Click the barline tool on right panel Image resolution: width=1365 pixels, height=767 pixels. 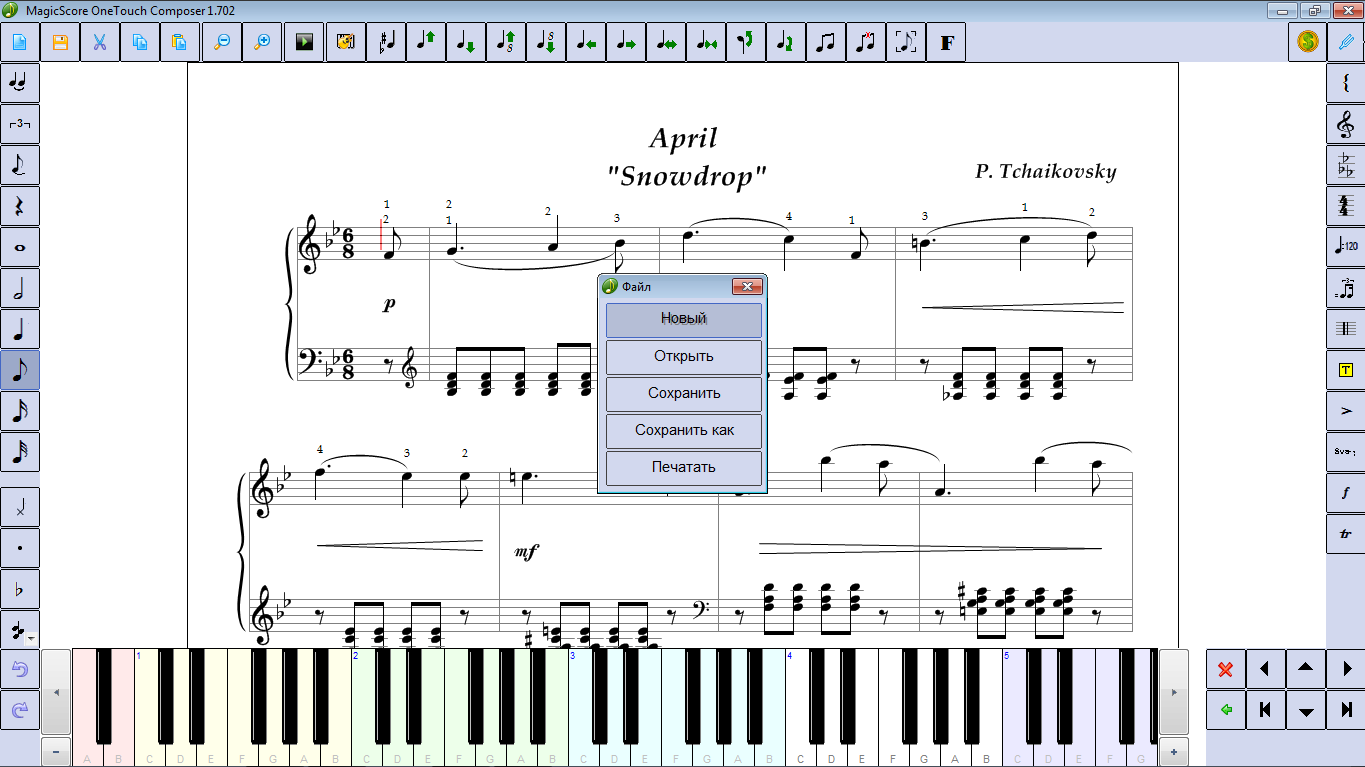[x=1346, y=329]
